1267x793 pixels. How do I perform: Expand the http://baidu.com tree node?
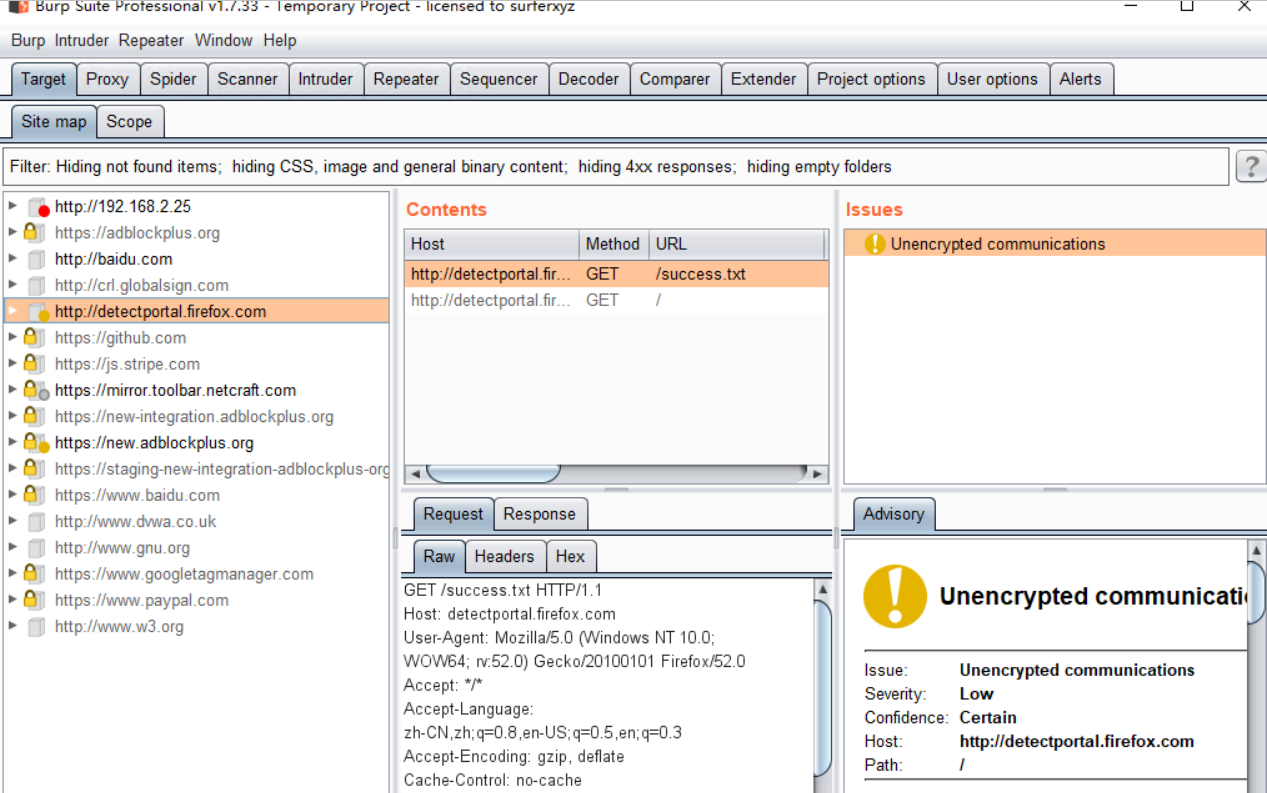tap(13, 259)
